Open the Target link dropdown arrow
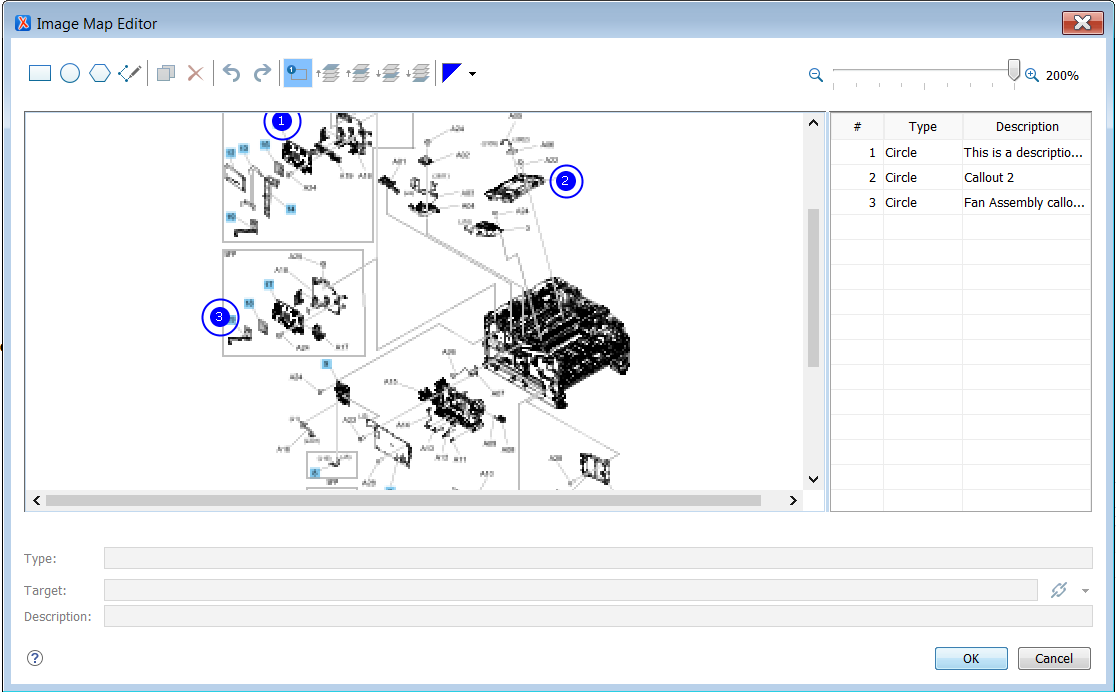The height and width of the screenshot is (692, 1116). click(1085, 591)
